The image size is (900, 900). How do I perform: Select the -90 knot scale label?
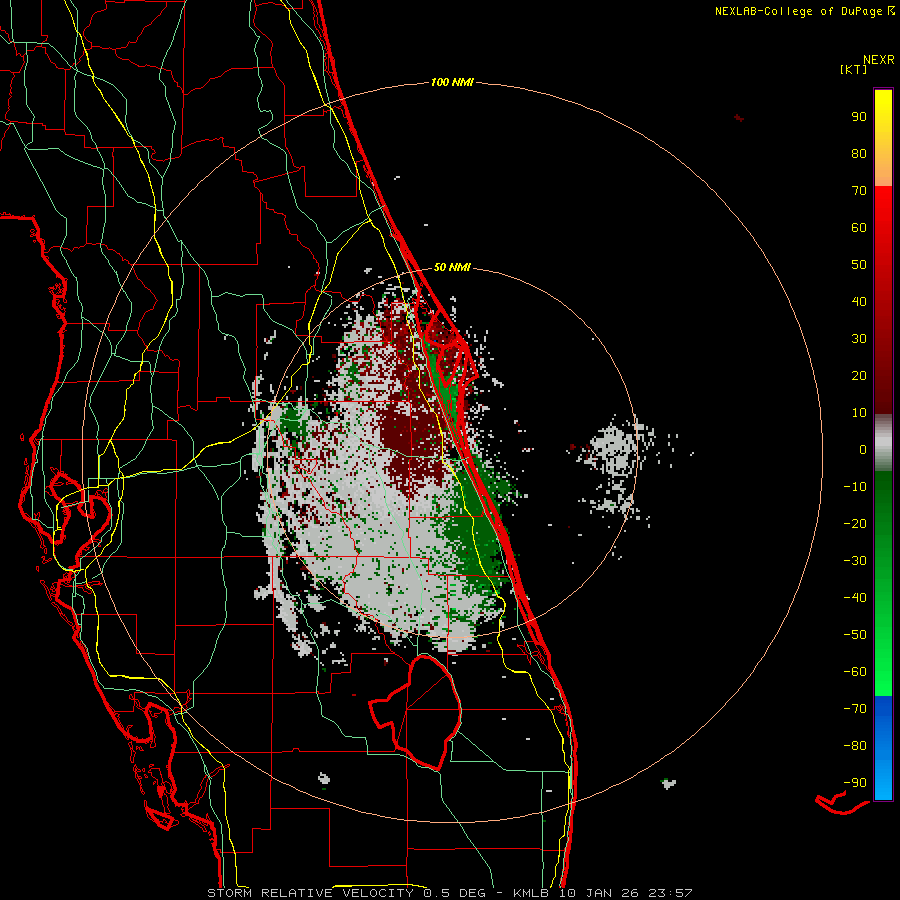pyautogui.click(x=855, y=783)
